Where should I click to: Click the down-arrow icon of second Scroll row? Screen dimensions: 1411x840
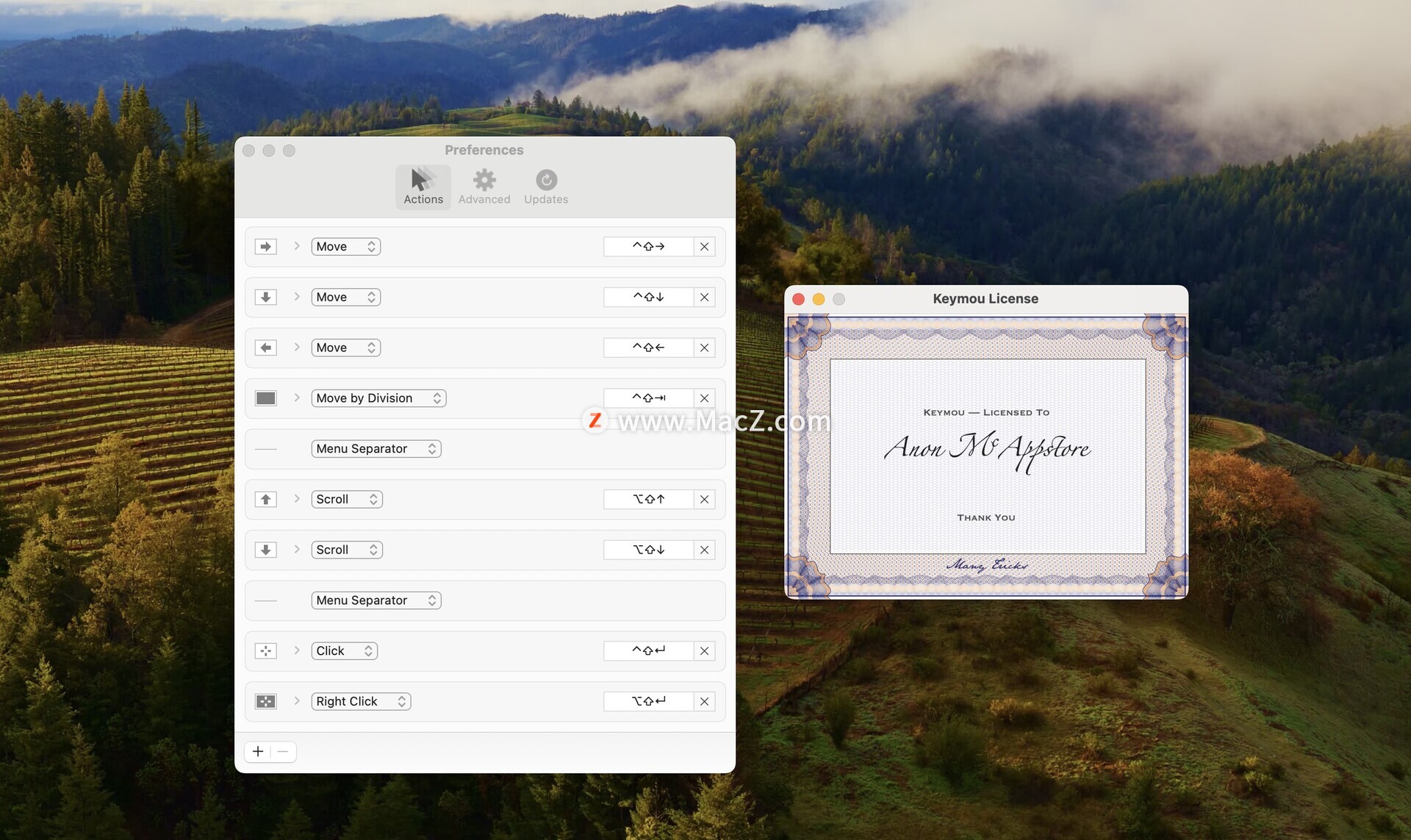point(266,550)
